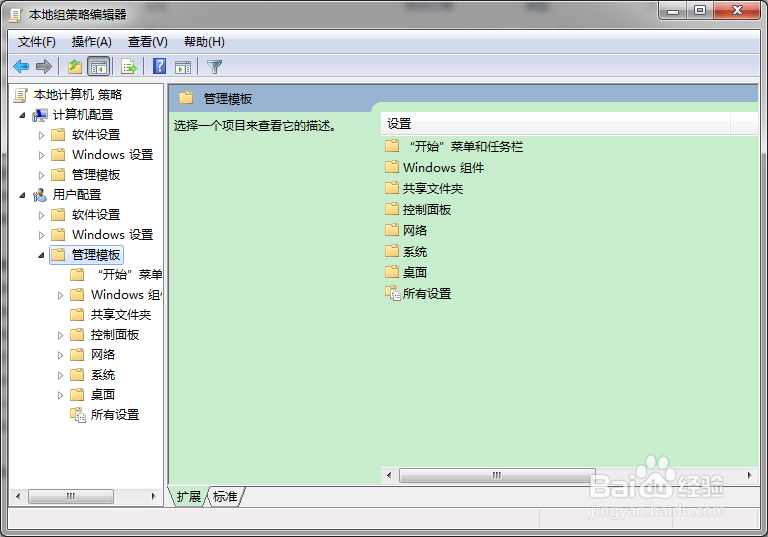
Task: Click folder icon beside 网络 in right list
Action: [392, 229]
